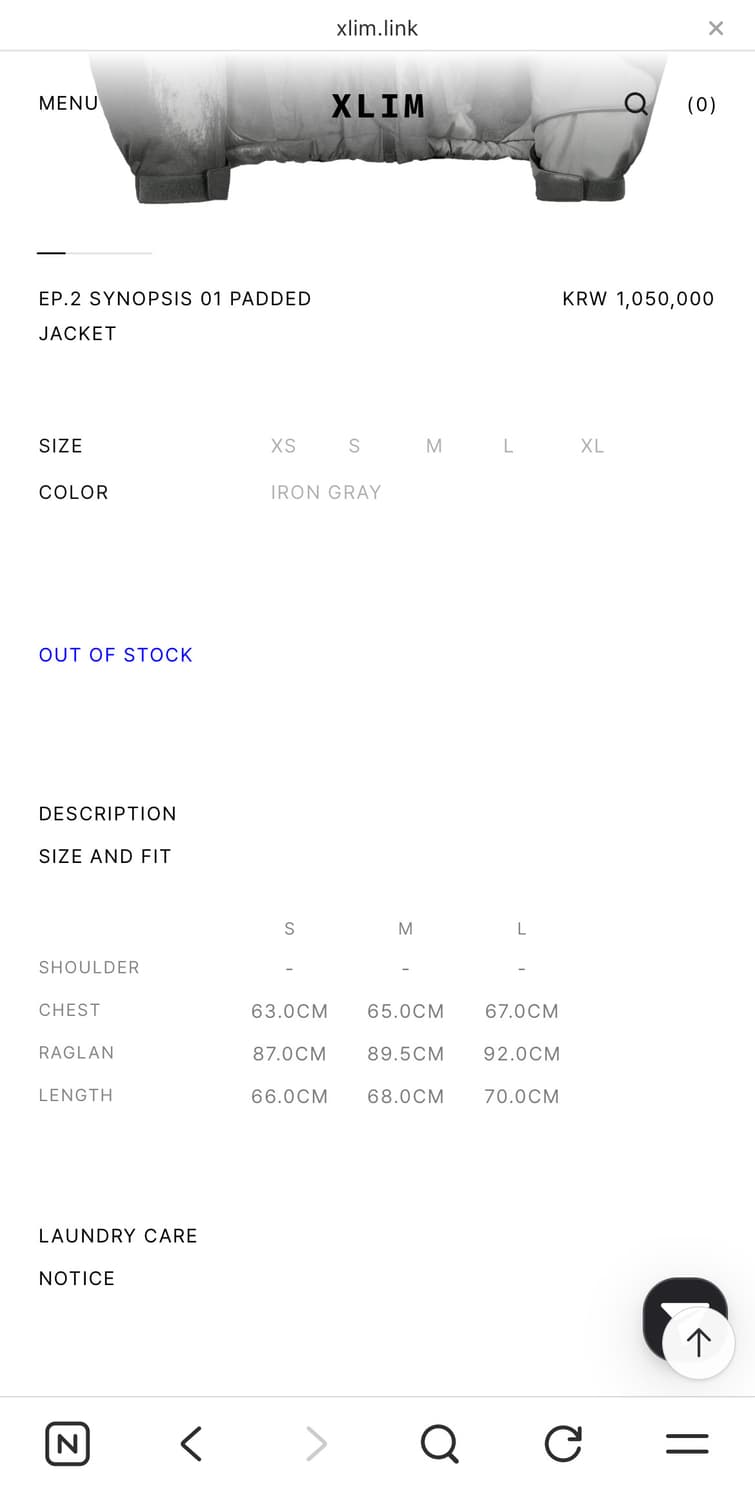Choose the Iron Gray color option

click(x=326, y=492)
